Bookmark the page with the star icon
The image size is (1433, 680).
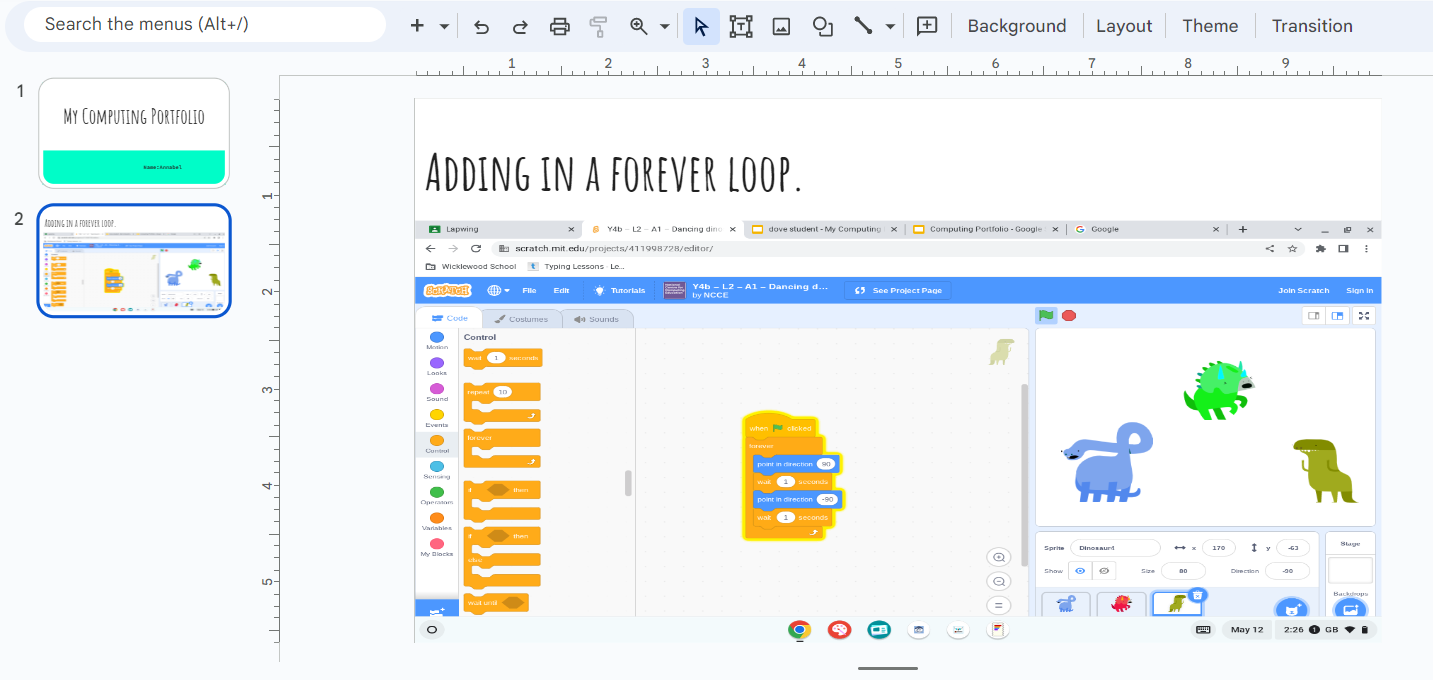[1293, 248]
